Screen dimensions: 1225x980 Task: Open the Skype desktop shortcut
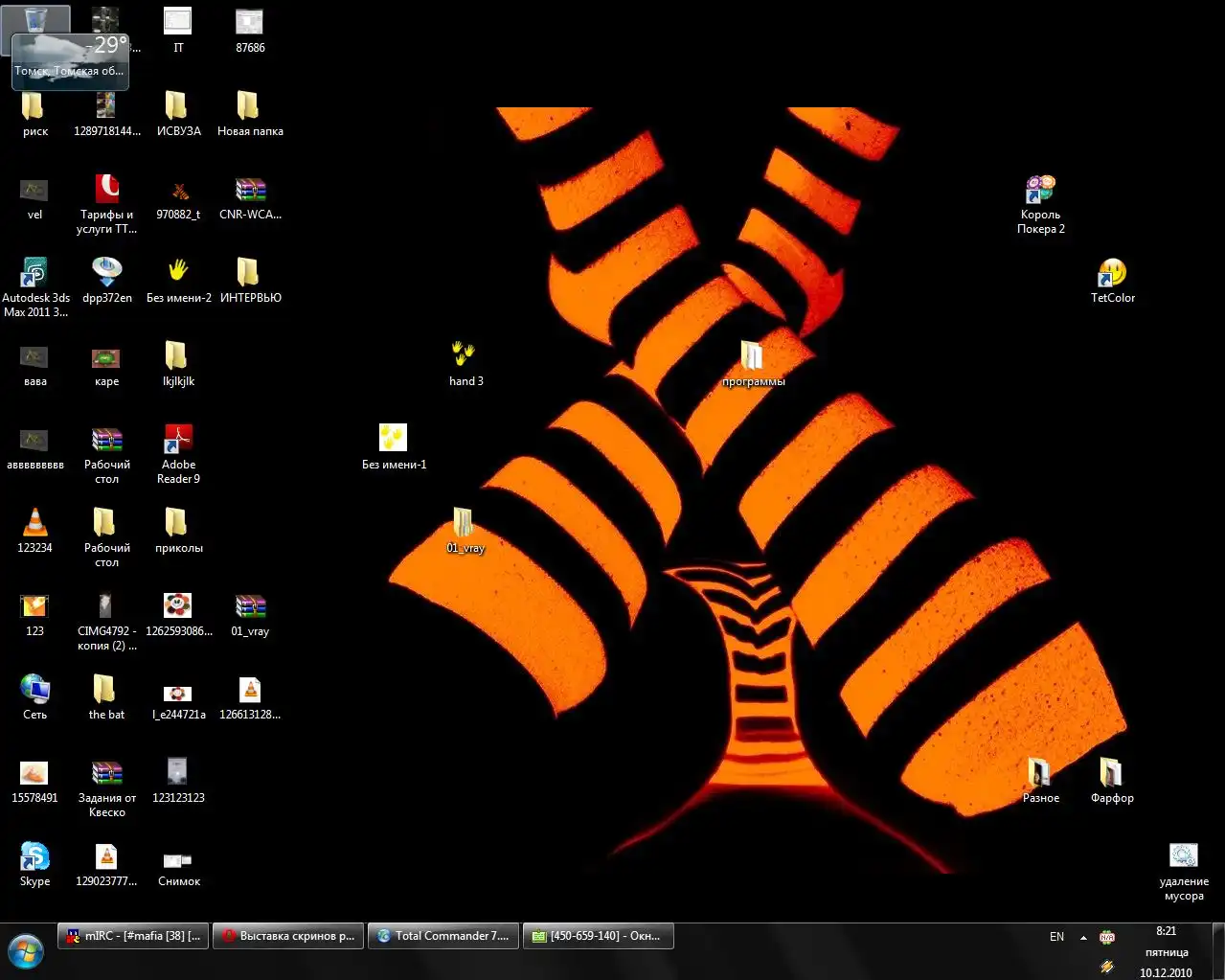click(34, 857)
